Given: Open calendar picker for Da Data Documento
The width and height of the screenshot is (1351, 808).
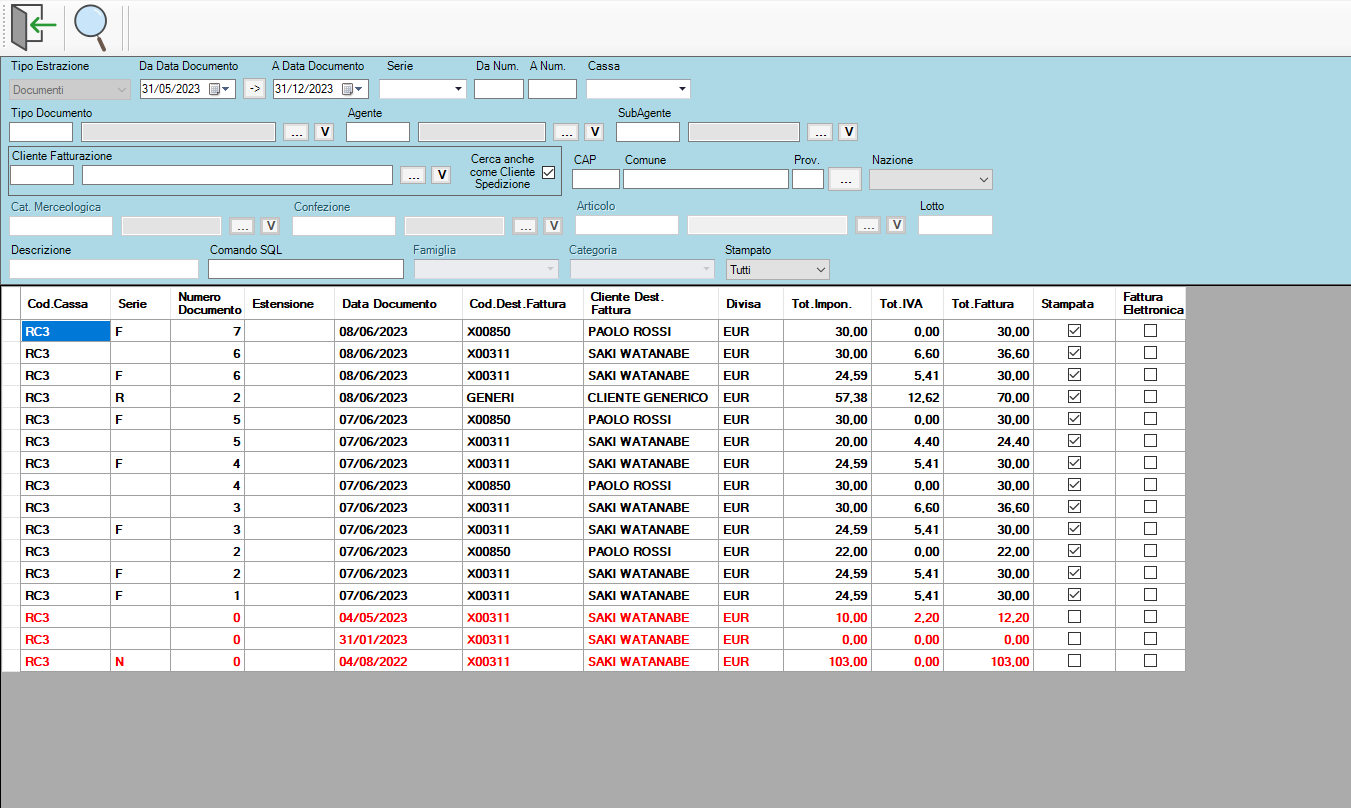Looking at the screenshot, I should tap(220, 89).
